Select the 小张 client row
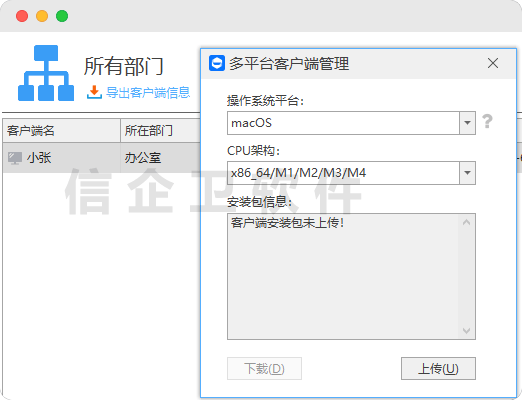The width and height of the screenshot is (522, 400). pos(102,158)
